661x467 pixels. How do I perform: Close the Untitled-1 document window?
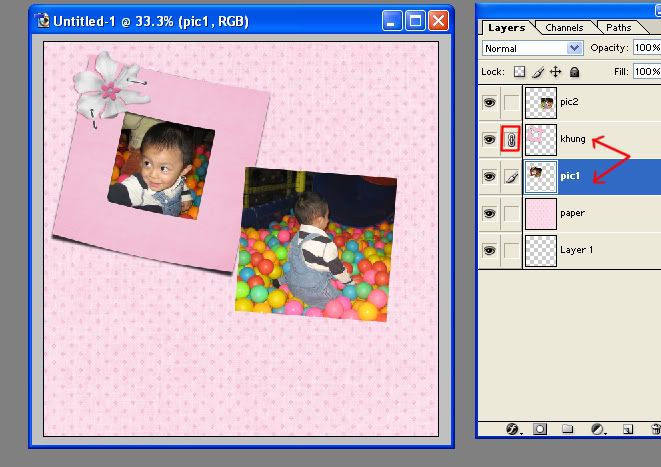click(438, 20)
